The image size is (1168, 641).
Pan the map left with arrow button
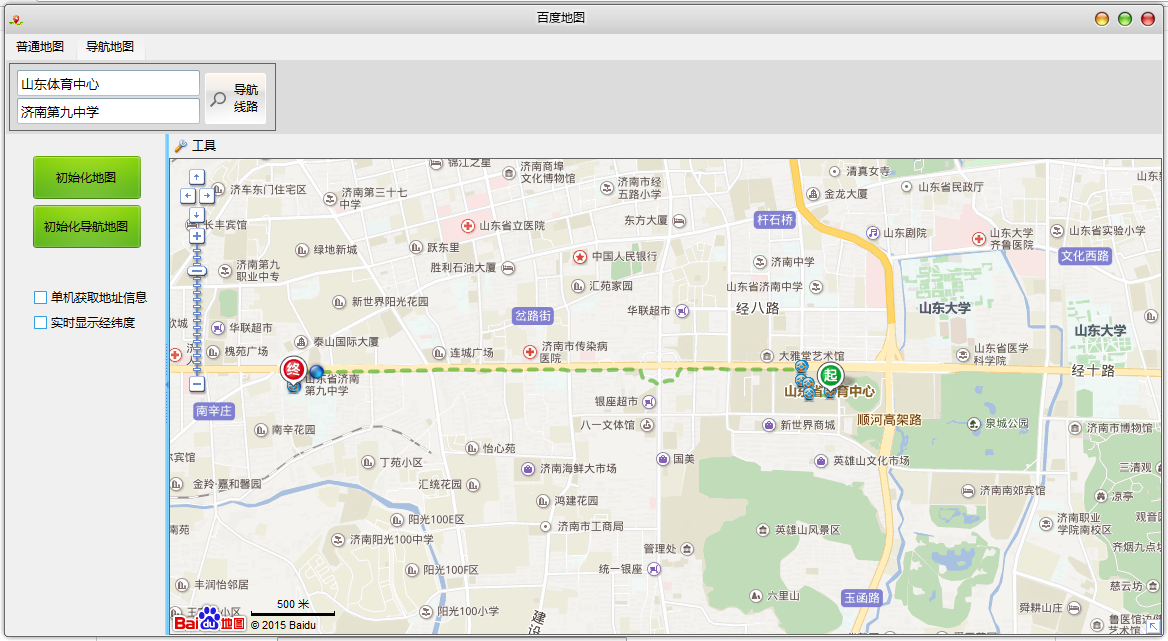point(188,196)
